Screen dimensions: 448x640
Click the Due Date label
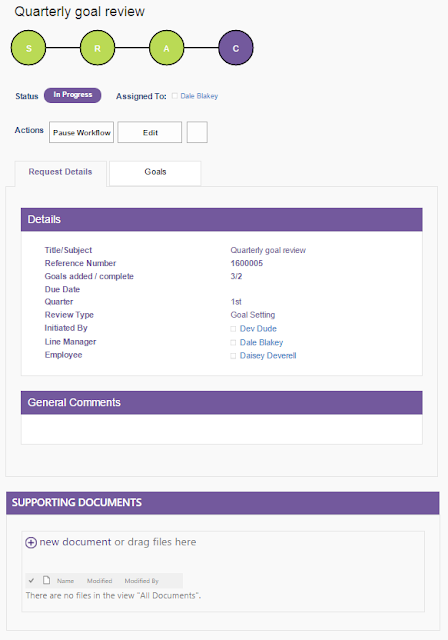(x=62, y=289)
